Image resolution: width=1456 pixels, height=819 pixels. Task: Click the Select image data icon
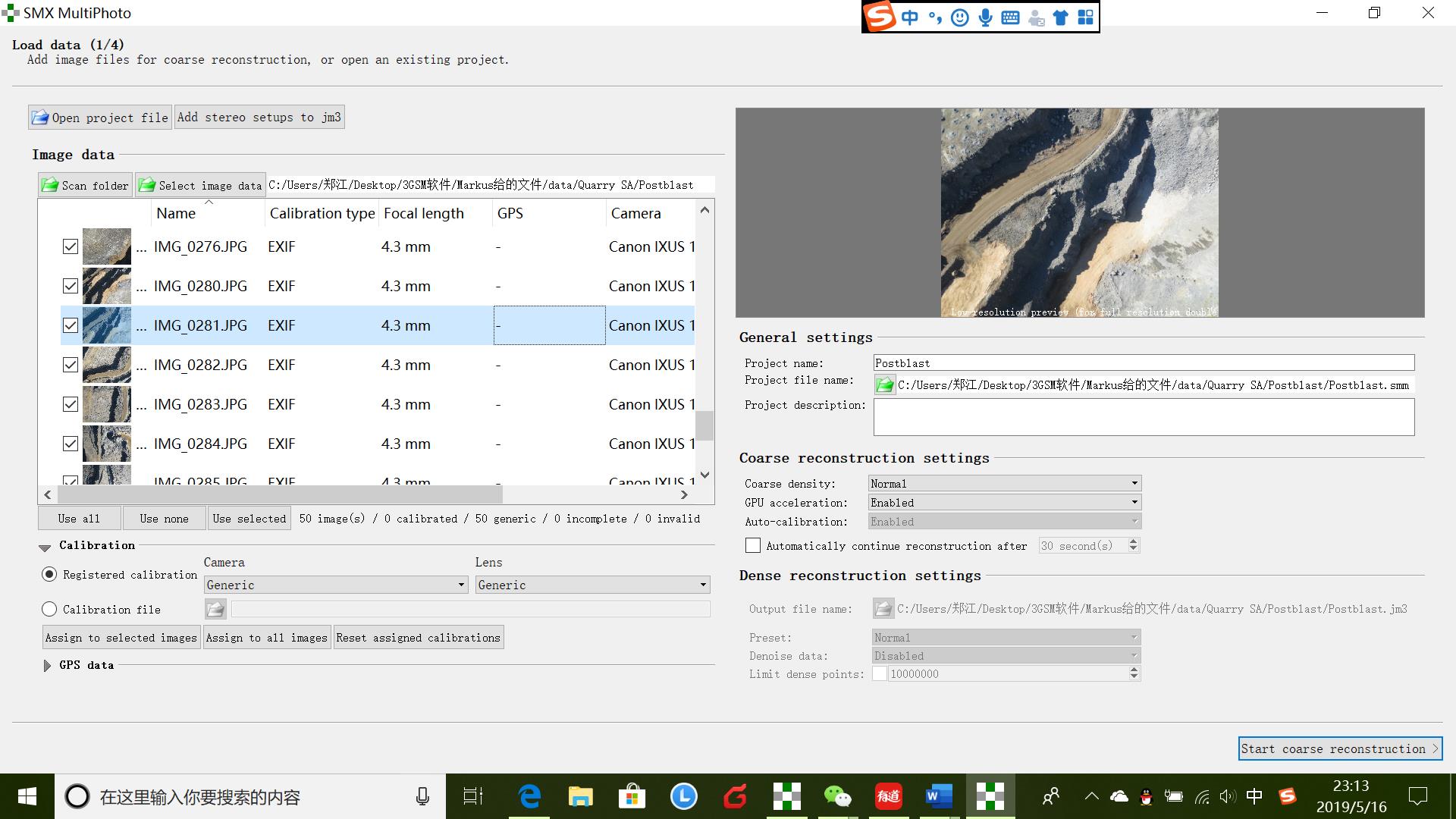pyautogui.click(x=147, y=185)
